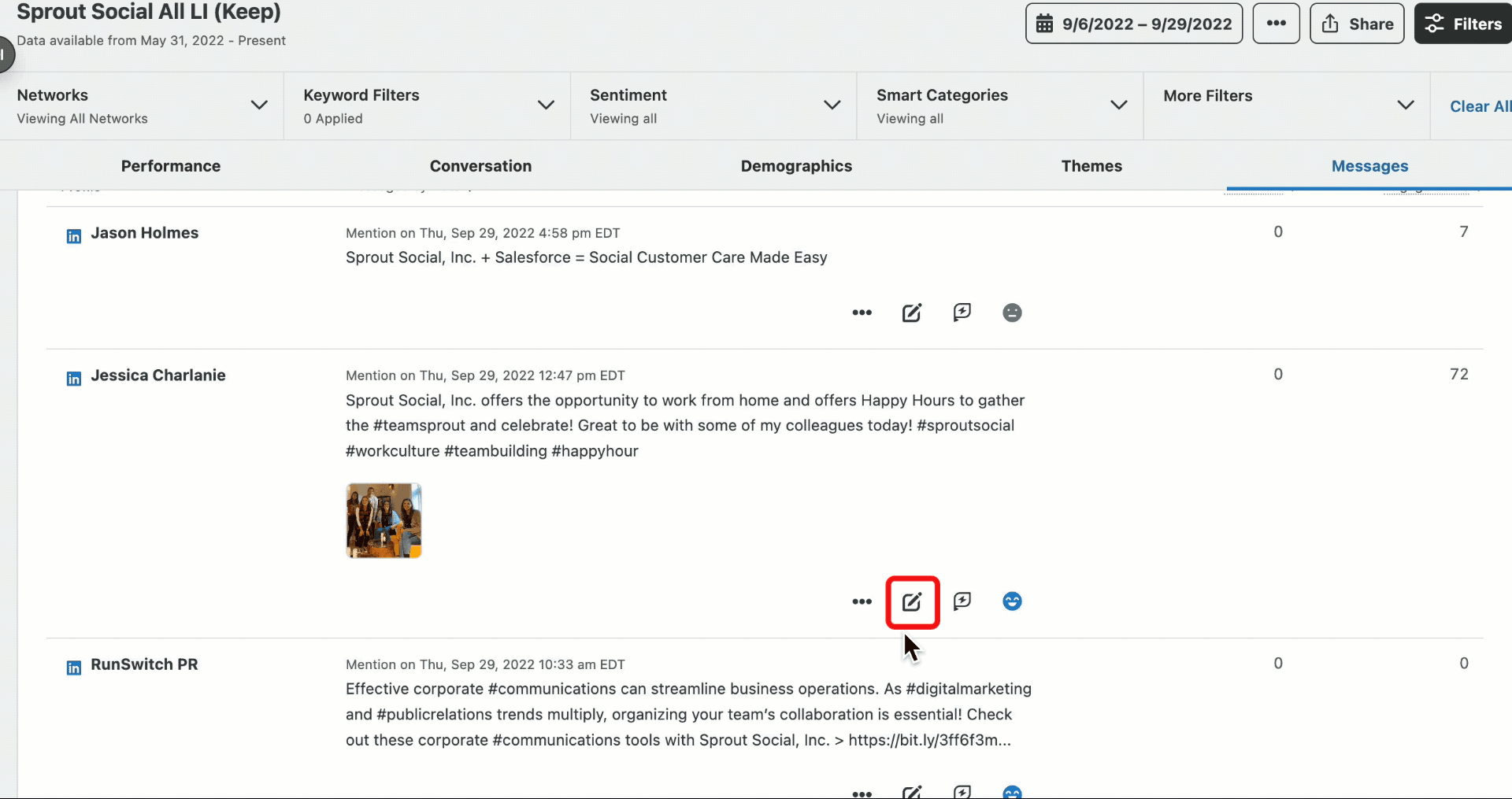Click the RunSwitch PR profile name
Image resolution: width=1512 pixels, height=799 pixels.
(x=144, y=664)
